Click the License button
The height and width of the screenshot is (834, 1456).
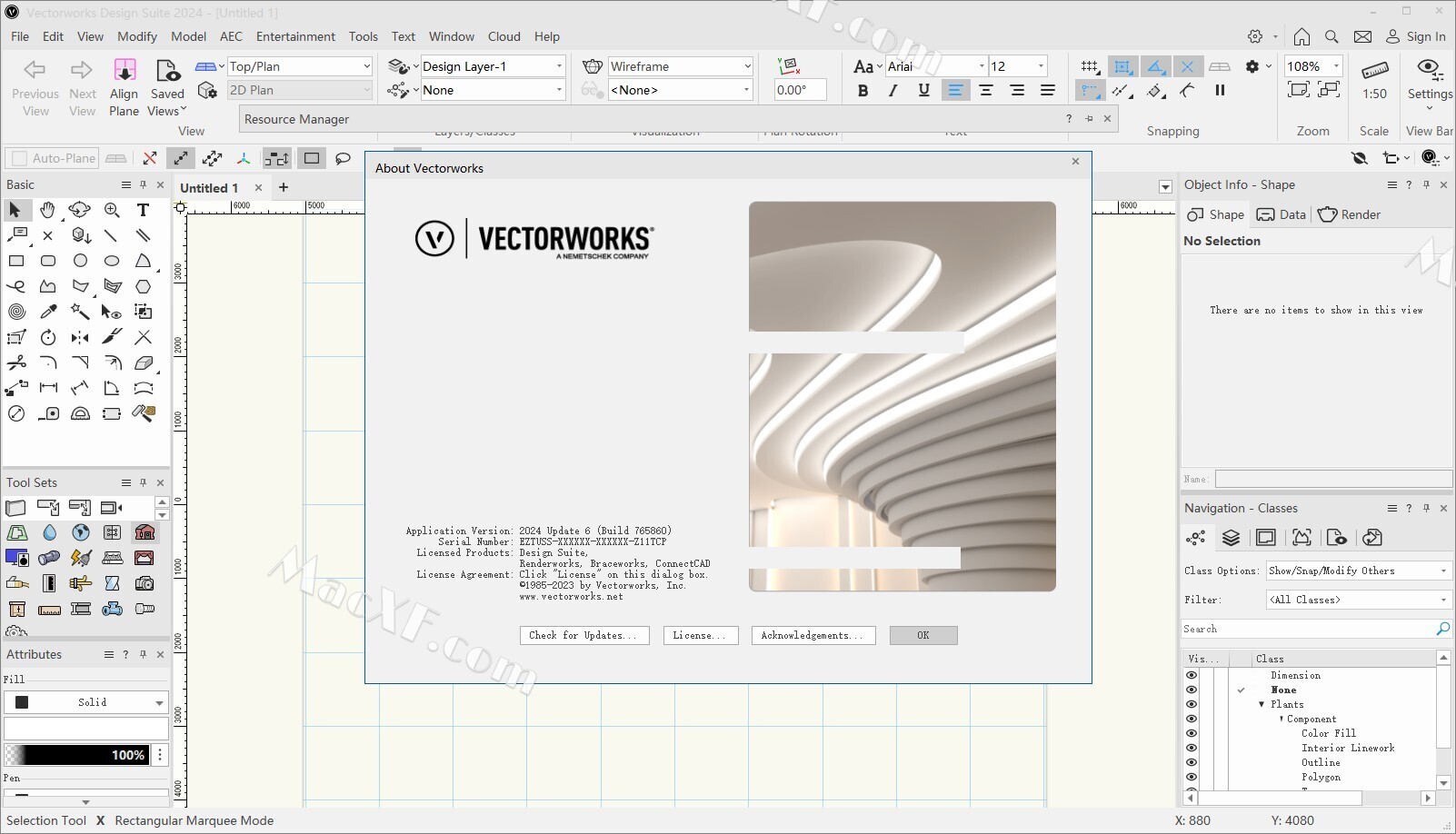click(x=700, y=635)
